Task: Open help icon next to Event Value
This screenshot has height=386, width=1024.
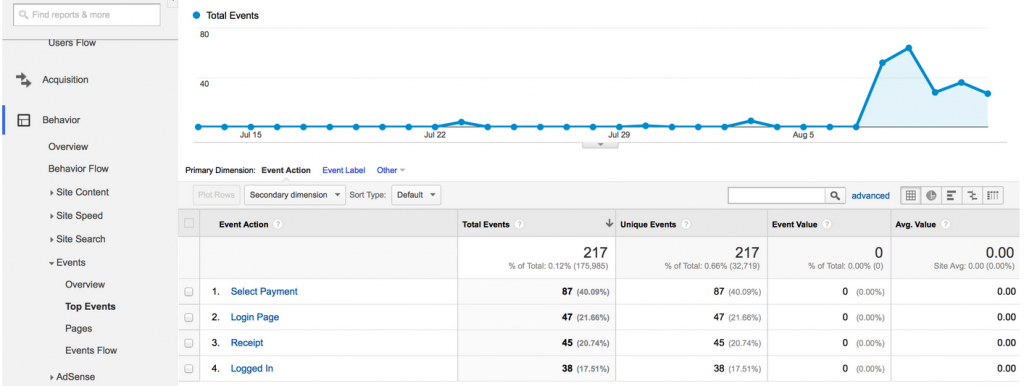Action: click(x=827, y=224)
